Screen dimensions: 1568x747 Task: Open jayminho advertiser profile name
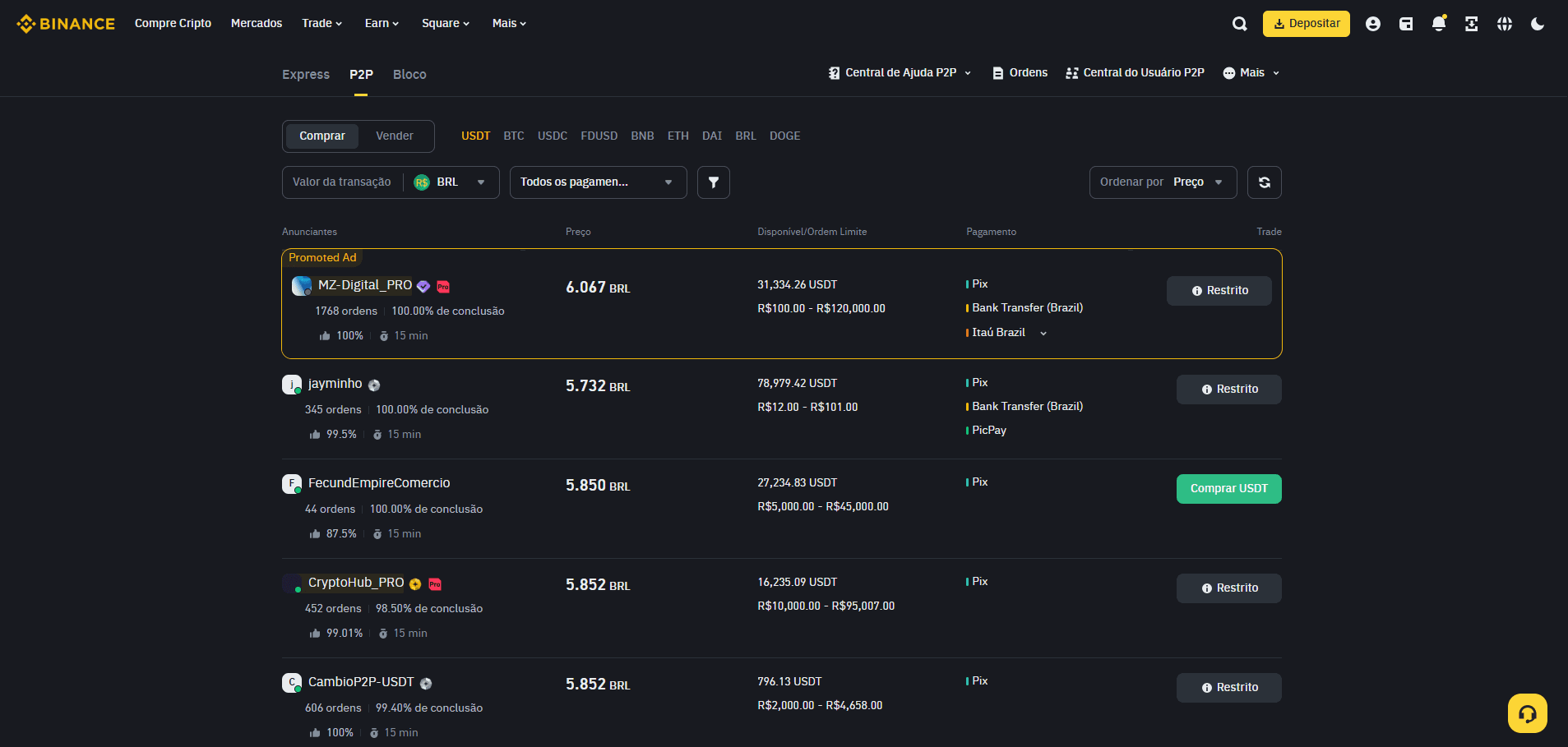[x=335, y=384]
